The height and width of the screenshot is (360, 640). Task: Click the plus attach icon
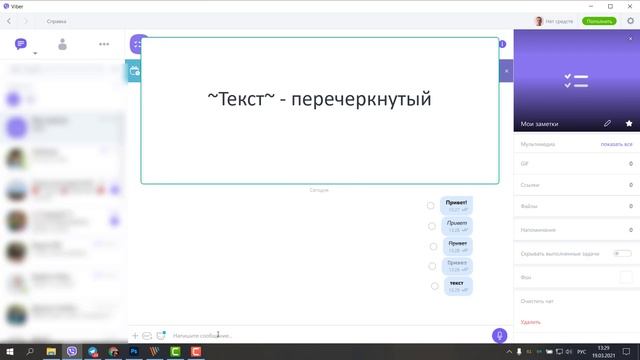point(135,336)
